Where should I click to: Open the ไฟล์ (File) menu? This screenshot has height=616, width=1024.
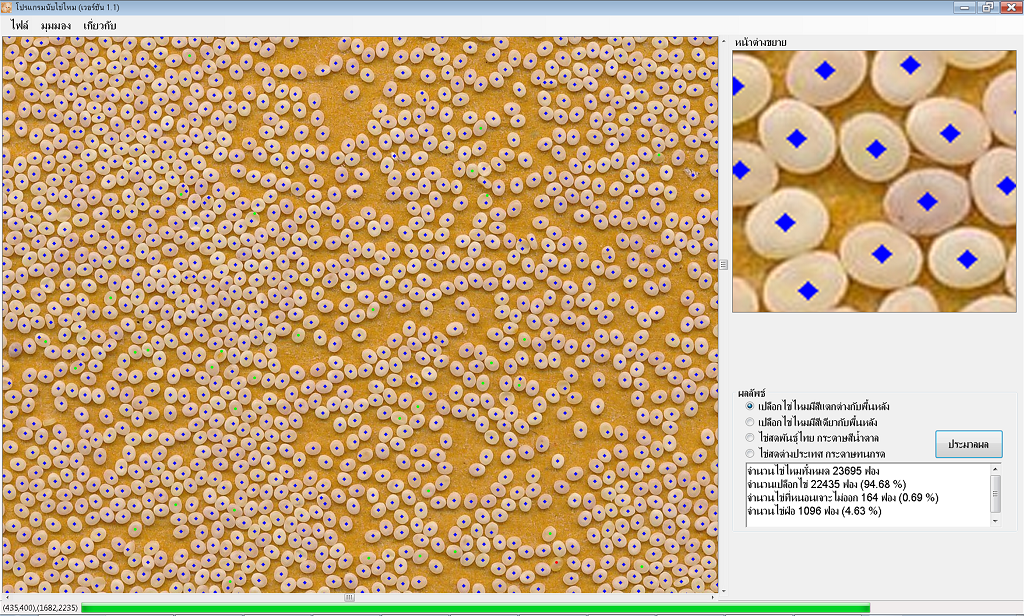pyautogui.click(x=19, y=24)
